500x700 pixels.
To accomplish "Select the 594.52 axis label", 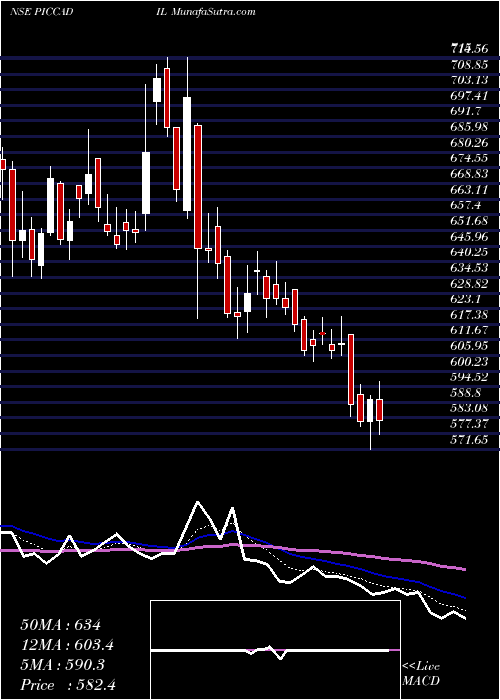I will tap(468, 377).
